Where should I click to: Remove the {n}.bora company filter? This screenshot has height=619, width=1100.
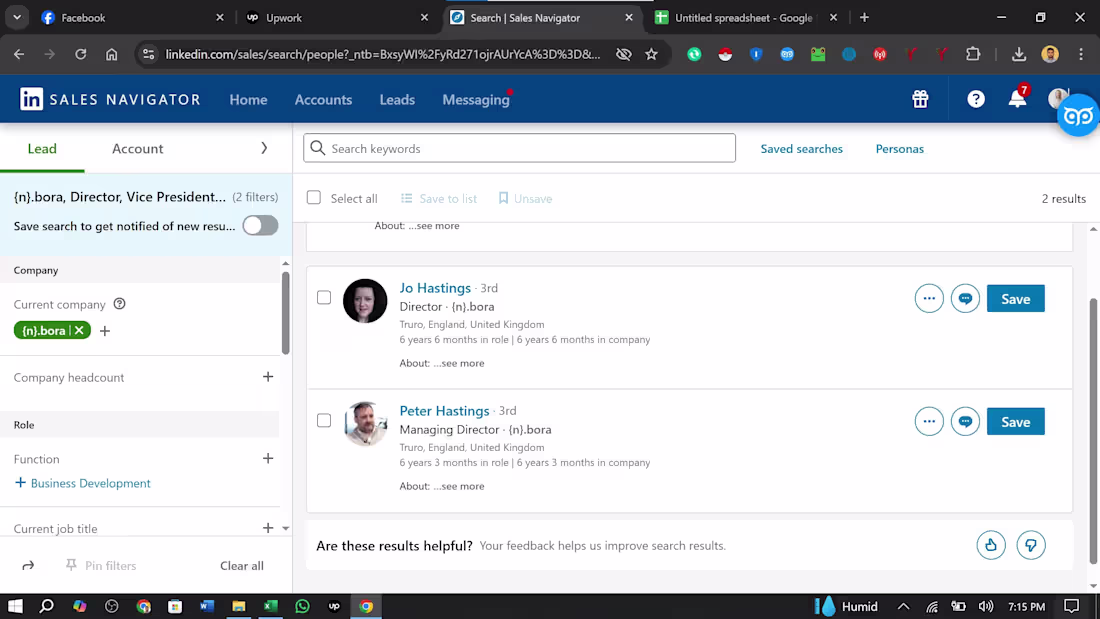[79, 331]
